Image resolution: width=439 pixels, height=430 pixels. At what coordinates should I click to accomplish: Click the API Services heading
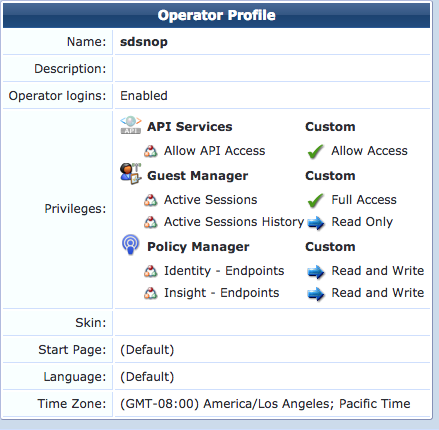(190, 127)
